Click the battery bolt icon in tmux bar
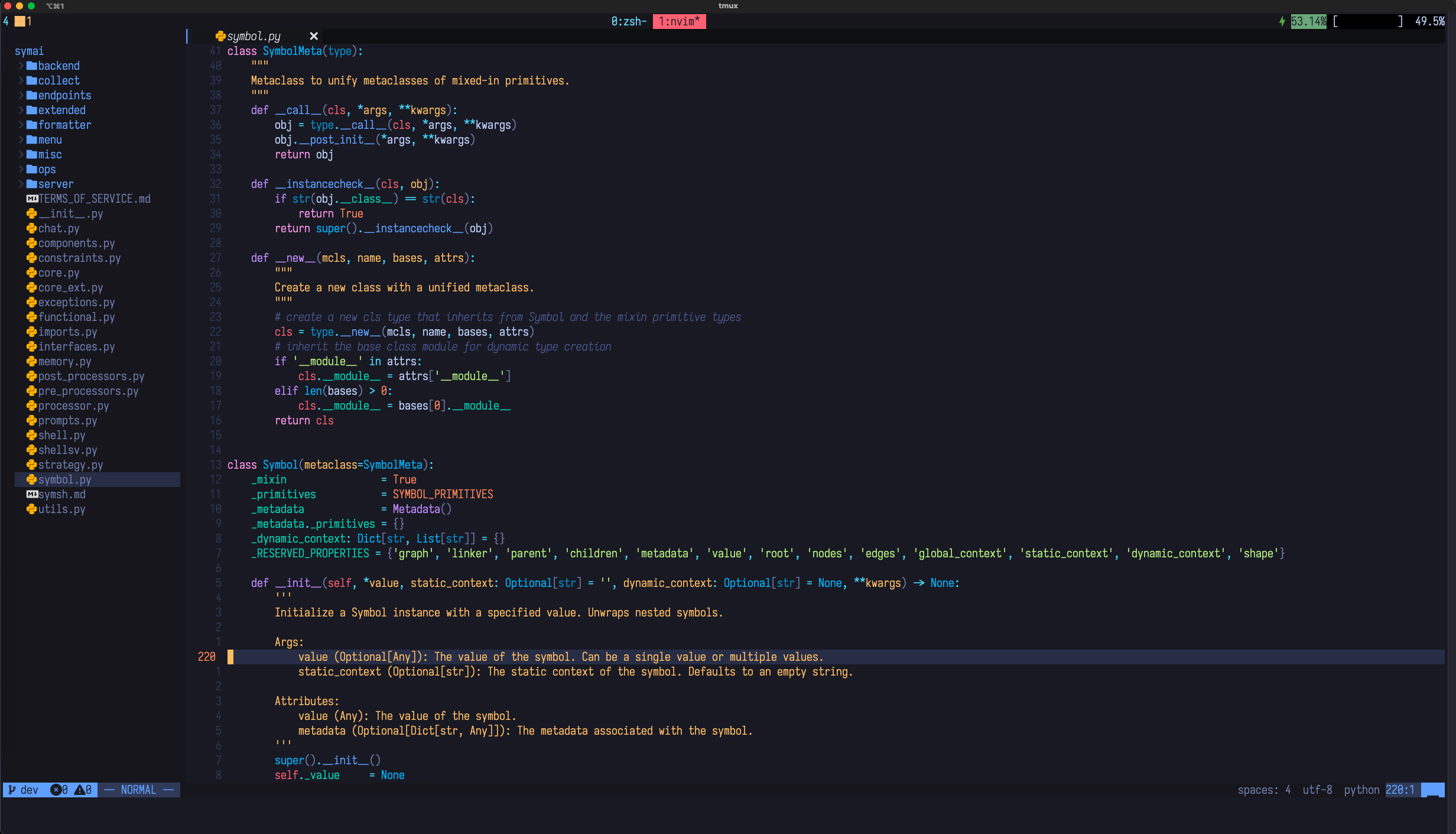The image size is (1456, 834). tap(1282, 21)
